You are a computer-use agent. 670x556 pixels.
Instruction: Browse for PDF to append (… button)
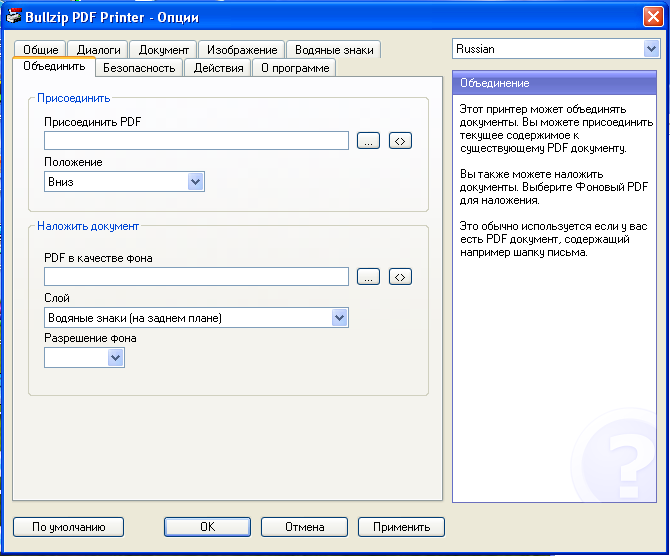coord(368,141)
